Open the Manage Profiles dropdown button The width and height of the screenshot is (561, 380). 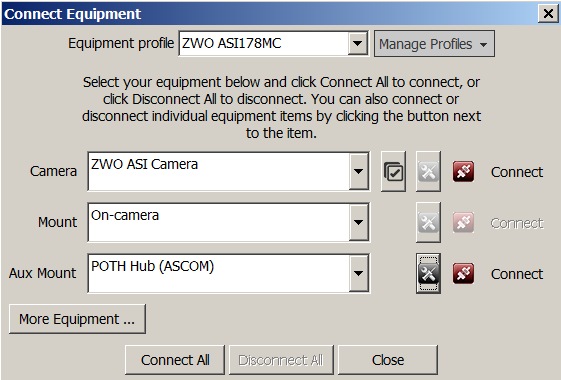pyautogui.click(x=434, y=44)
